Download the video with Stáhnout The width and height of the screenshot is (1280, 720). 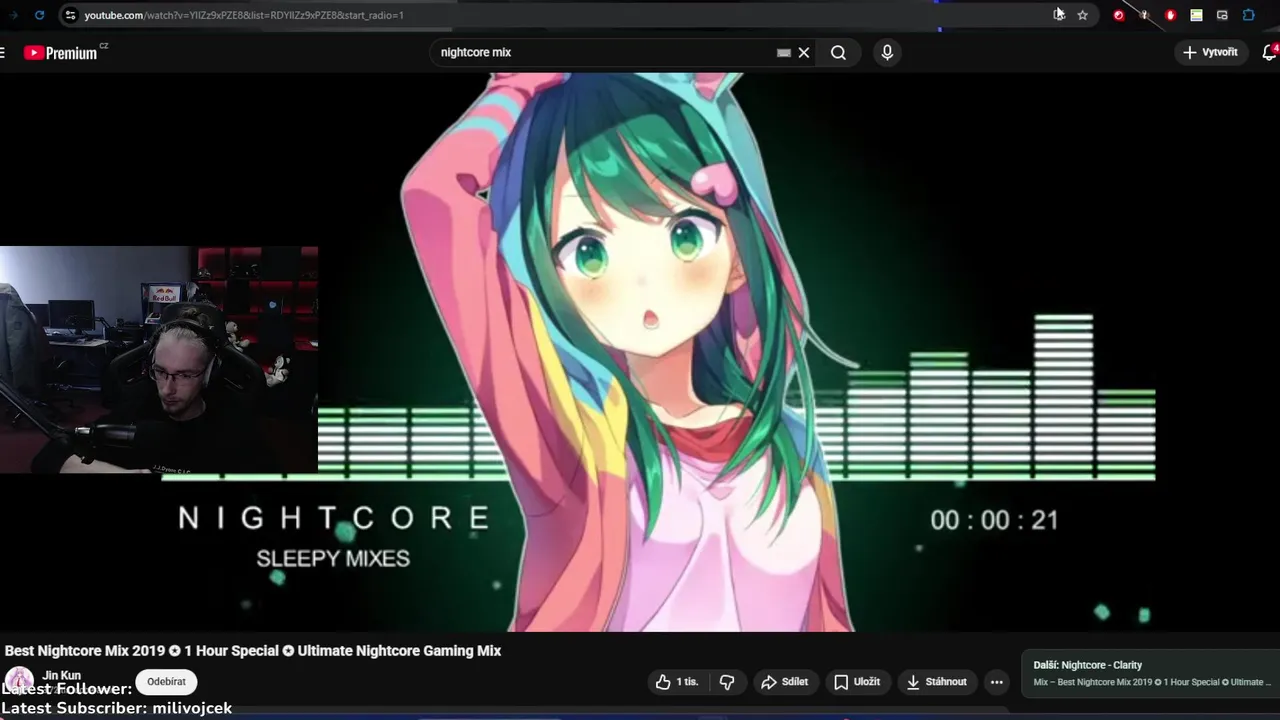[x=937, y=682]
